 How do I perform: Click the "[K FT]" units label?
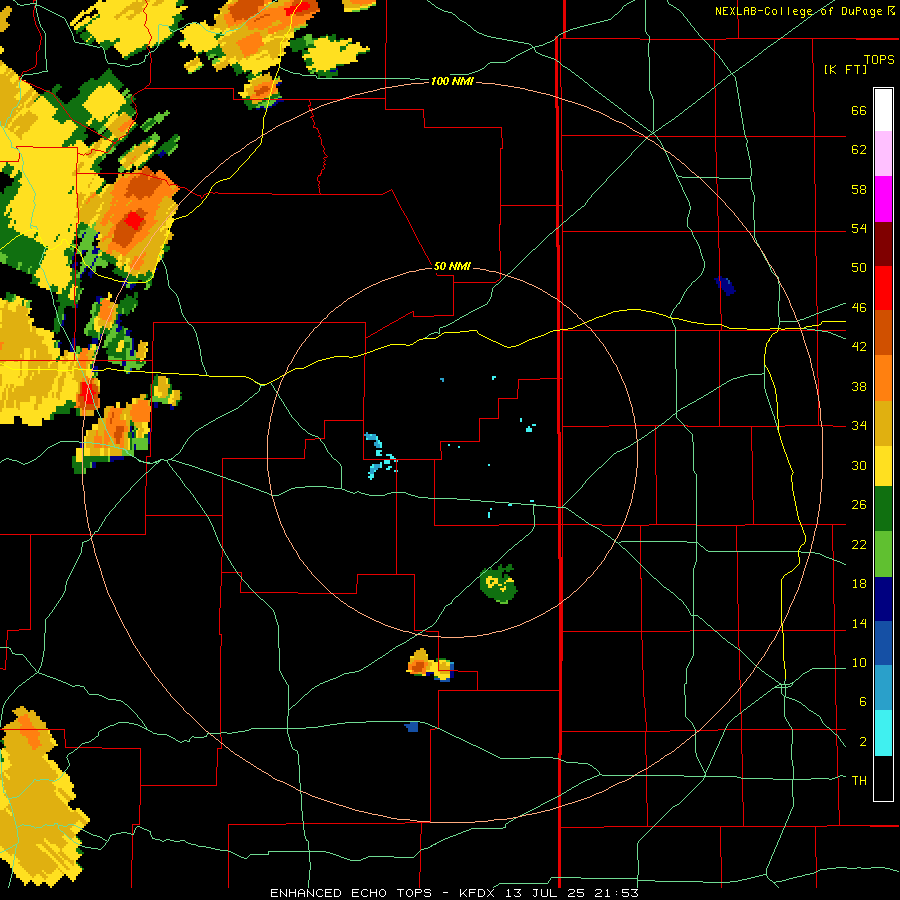coord(845,69)
